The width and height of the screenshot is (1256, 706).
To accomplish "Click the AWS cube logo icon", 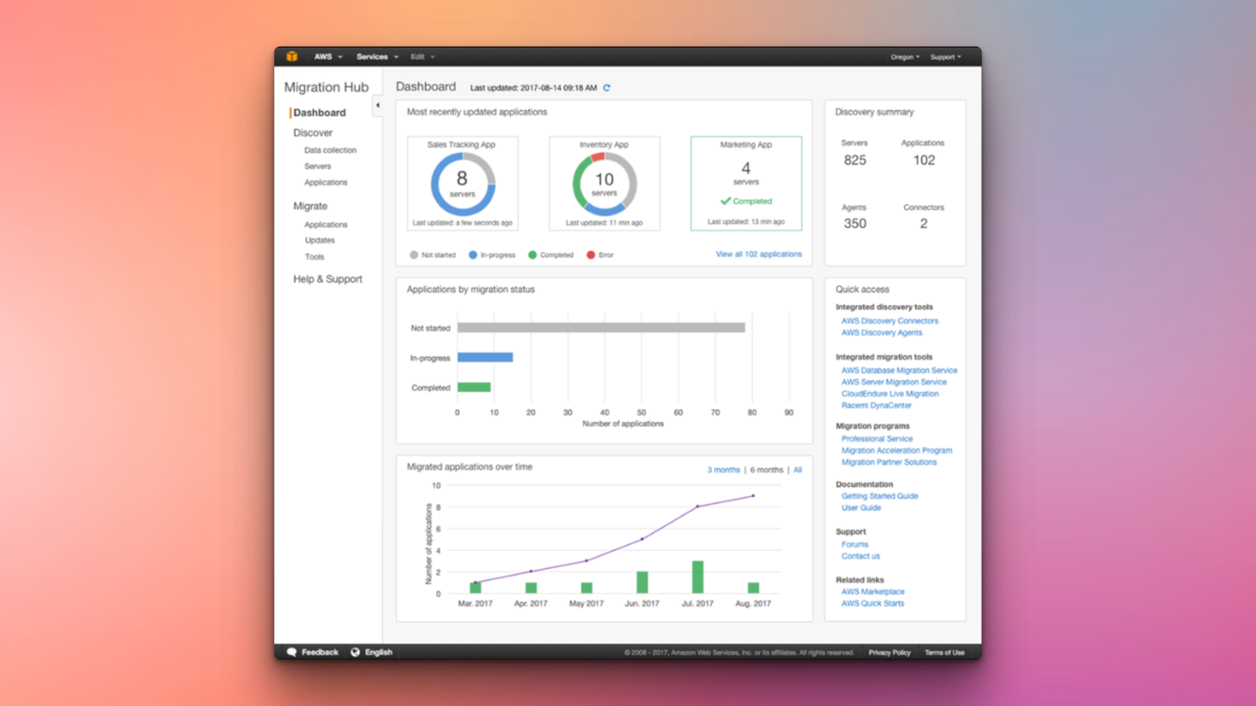I will coord(291,56).
